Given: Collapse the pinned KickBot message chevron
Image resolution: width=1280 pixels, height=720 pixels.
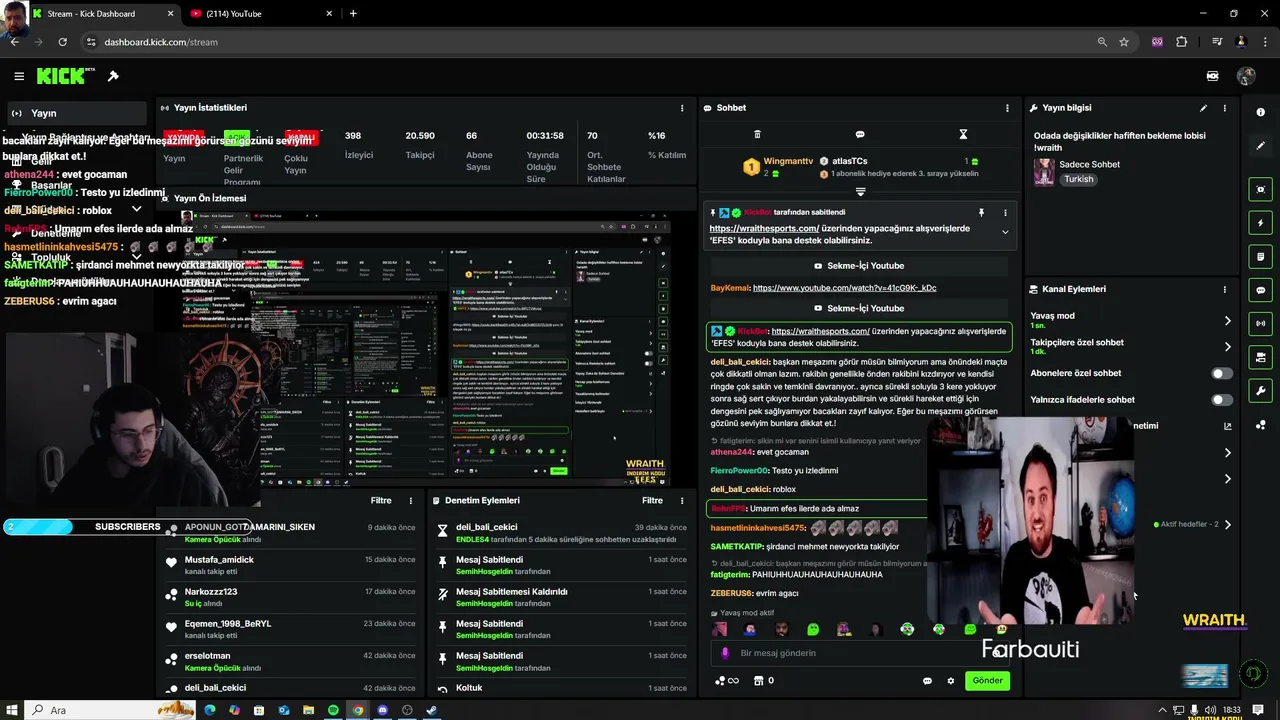Looking at the screenshot, I should pyautogui.click(x=1005, y=232).
